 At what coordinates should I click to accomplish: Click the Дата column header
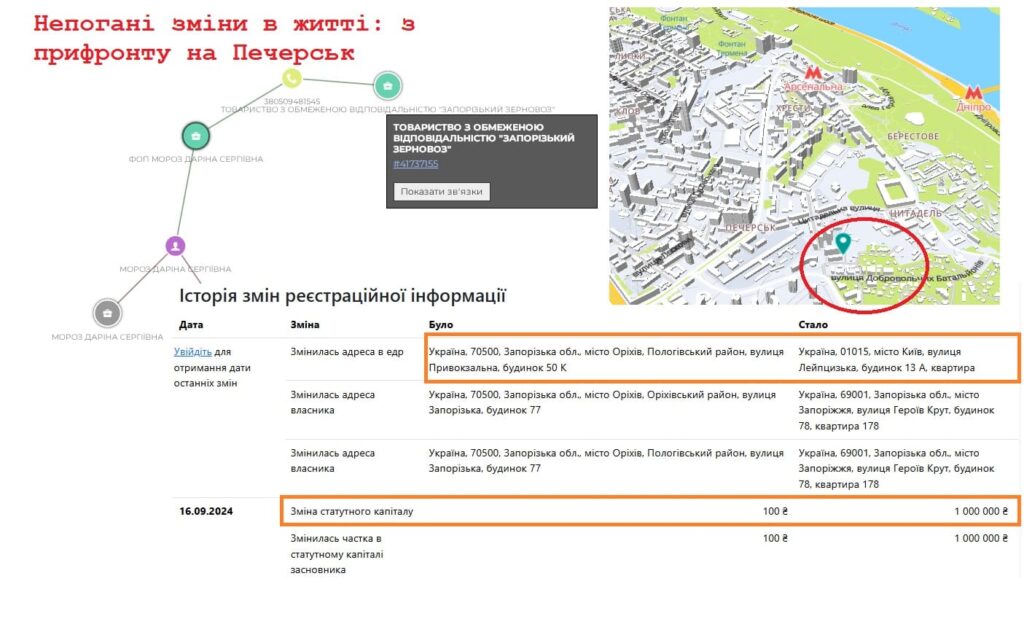[x=190, y=325]
